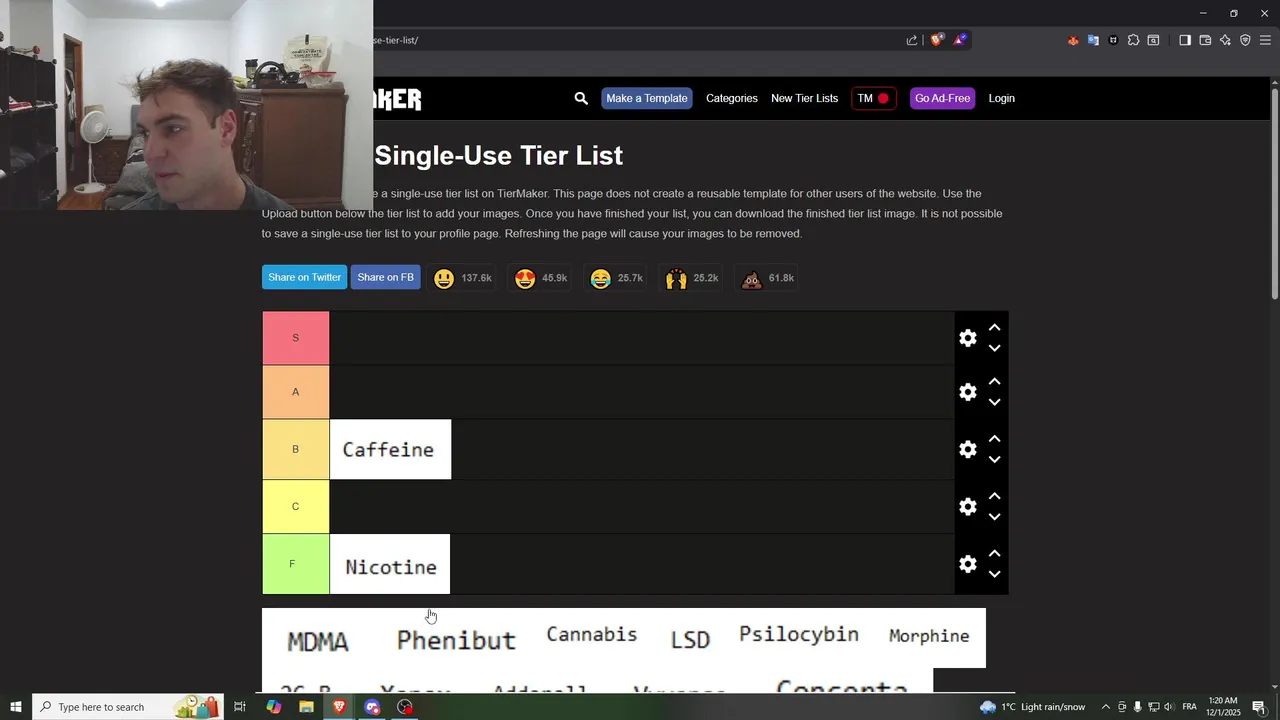
Task: Select the Caffeine tile in B tier
Action: (x=390, y=449)
